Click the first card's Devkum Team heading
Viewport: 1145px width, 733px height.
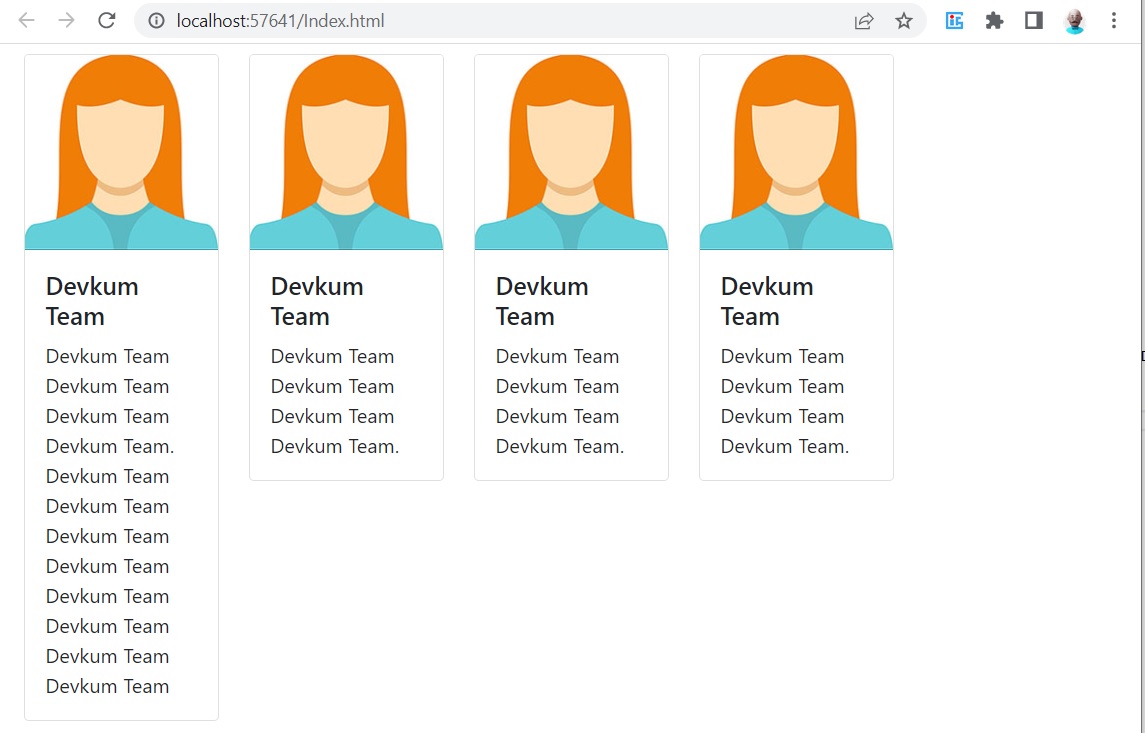coord(92,302)
